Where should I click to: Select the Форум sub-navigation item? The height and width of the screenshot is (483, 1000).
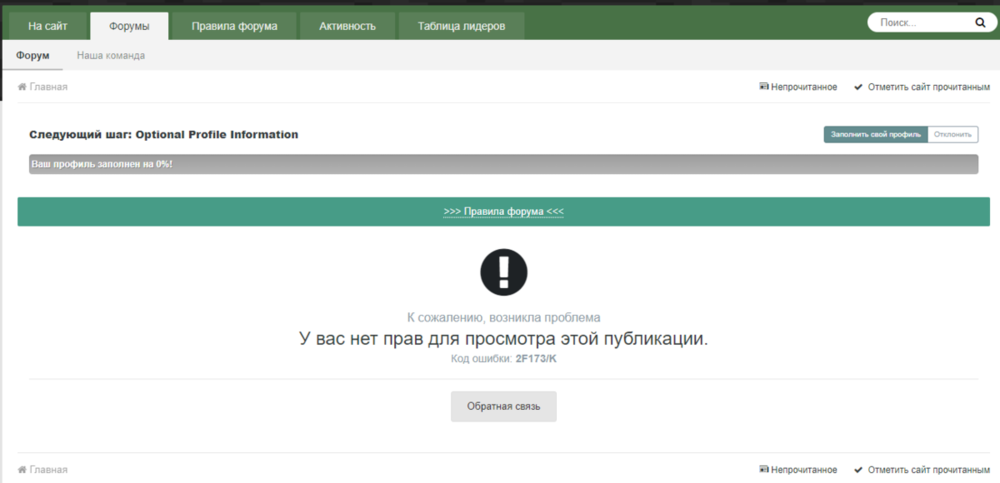(33, 56)
